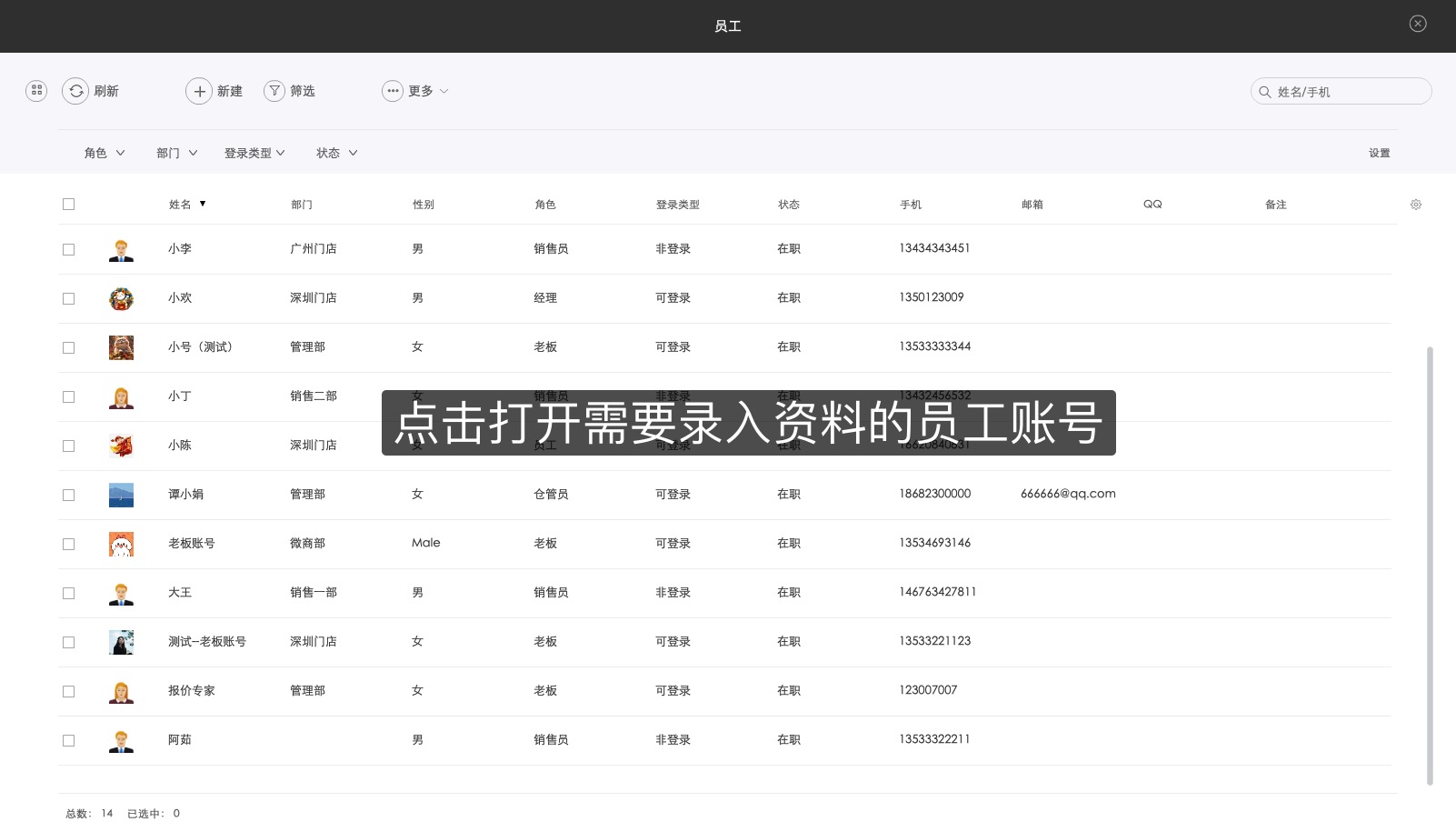Click the 更多 three-dots icon
The width and height of the screenshot is (1456, 832).
pos(393,91)
